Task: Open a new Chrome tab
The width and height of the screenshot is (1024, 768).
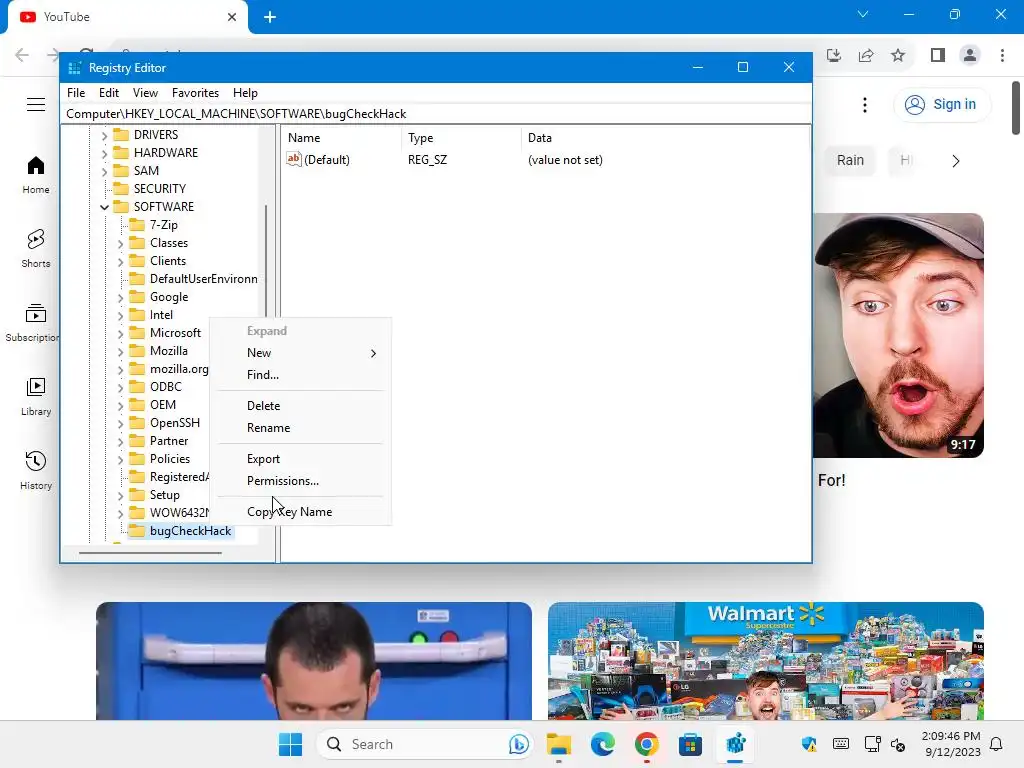Action: pyautogui.click(x=270, y=17)
